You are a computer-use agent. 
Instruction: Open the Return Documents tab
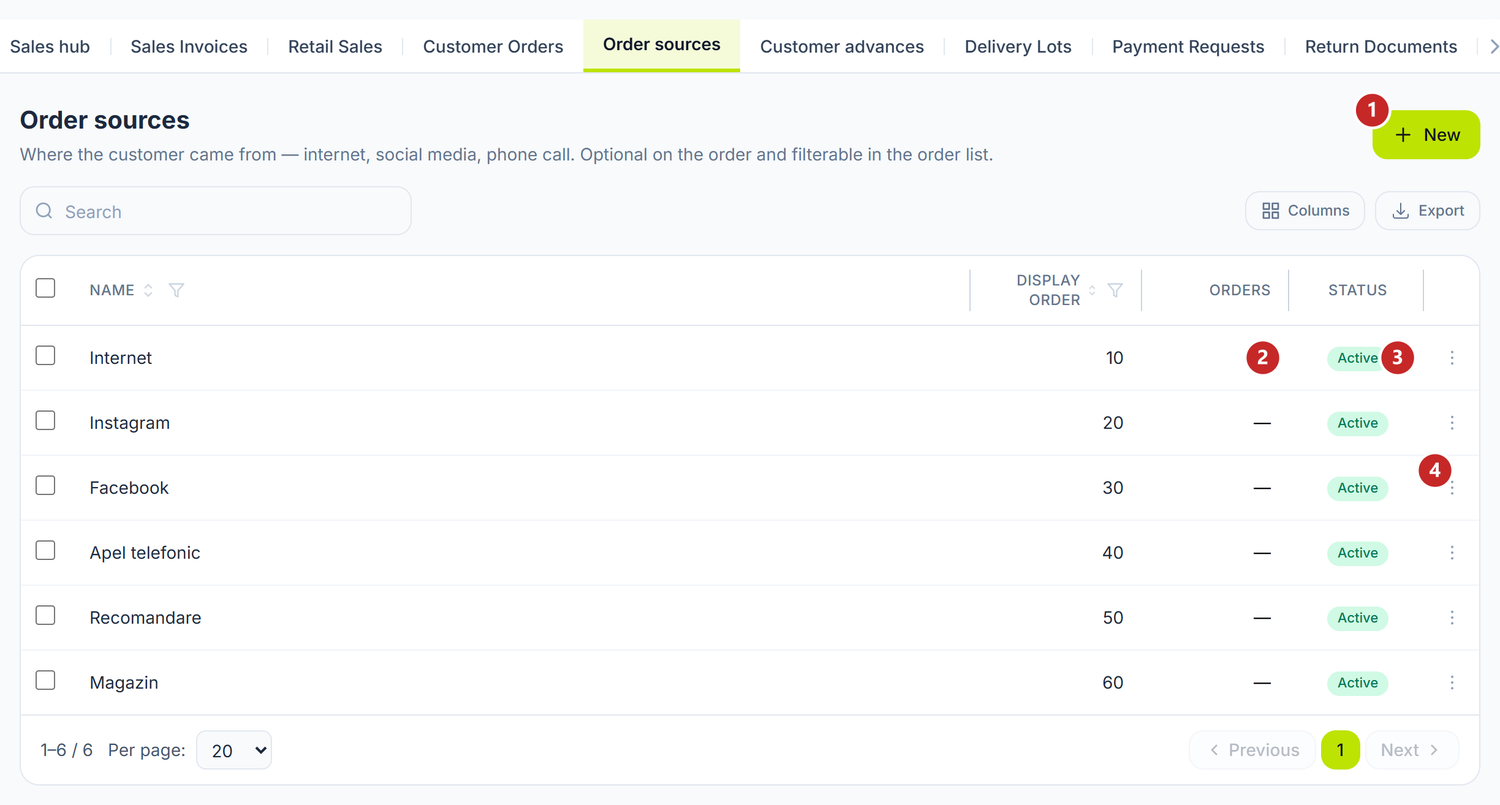(x=1381, y=46)
